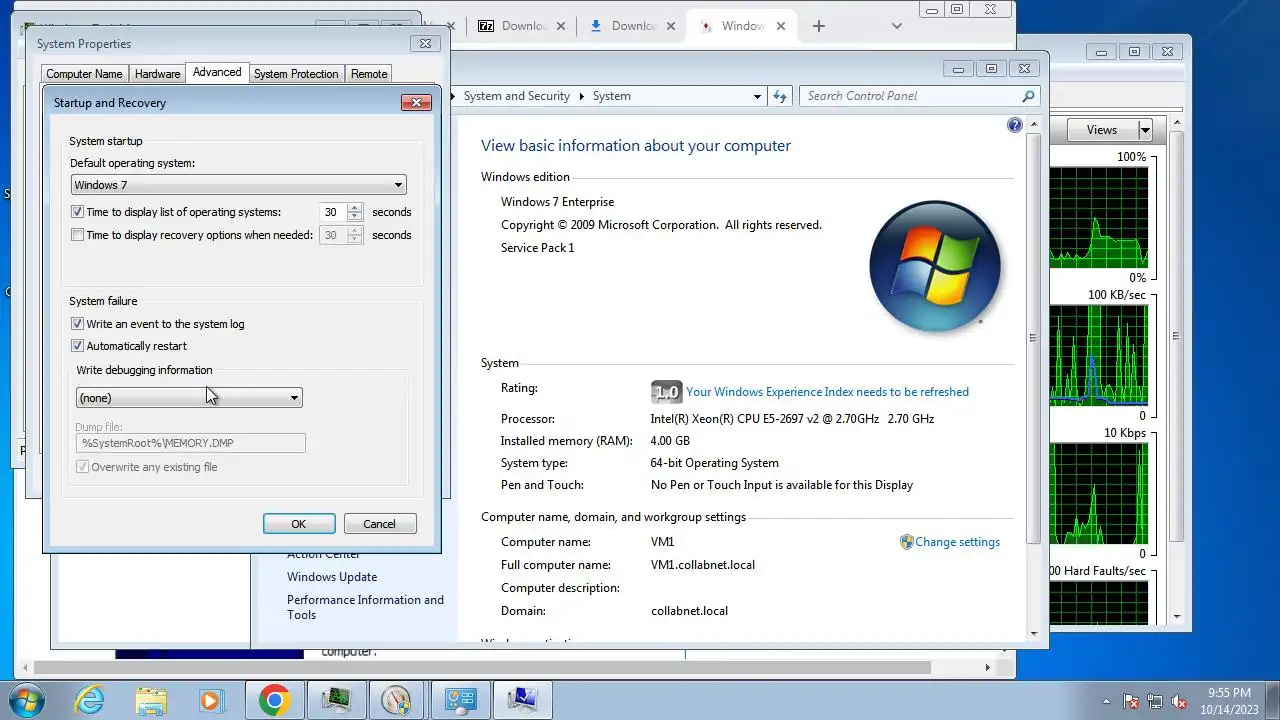Viewport: 1280px width, 720px height.
Task: Click the Control Panel vertical scrollbar
Action: 1034,340
